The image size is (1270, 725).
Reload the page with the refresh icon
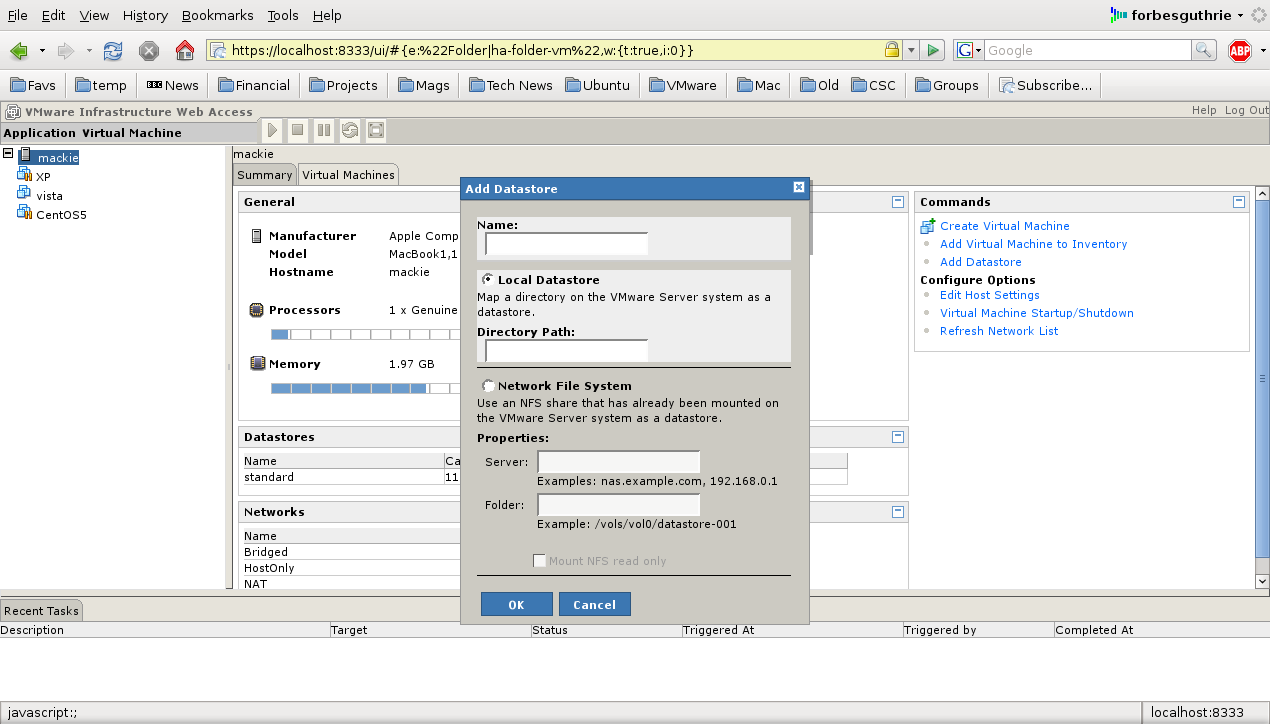[113, 50]
